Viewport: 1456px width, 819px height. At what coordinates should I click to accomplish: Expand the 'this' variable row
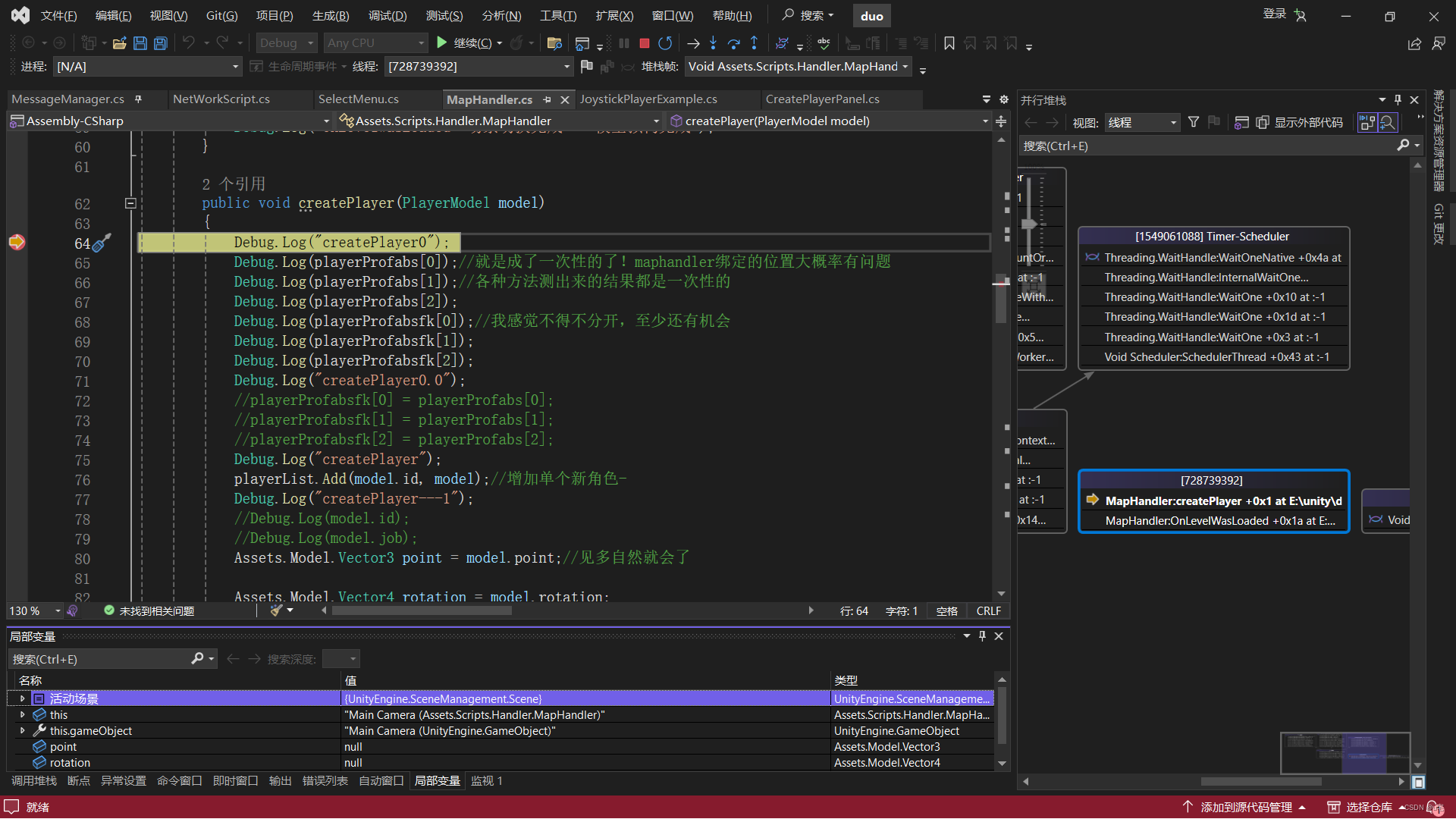(22, 714)
